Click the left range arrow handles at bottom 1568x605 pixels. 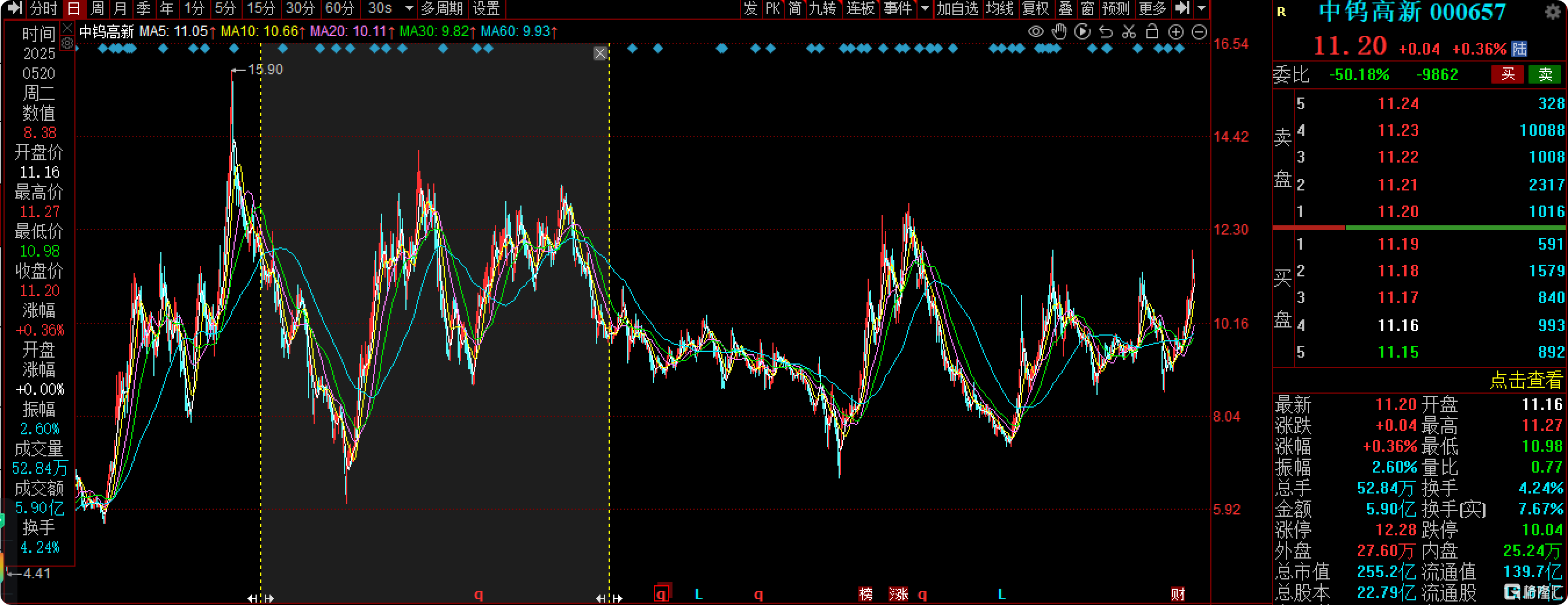(261, 598)
